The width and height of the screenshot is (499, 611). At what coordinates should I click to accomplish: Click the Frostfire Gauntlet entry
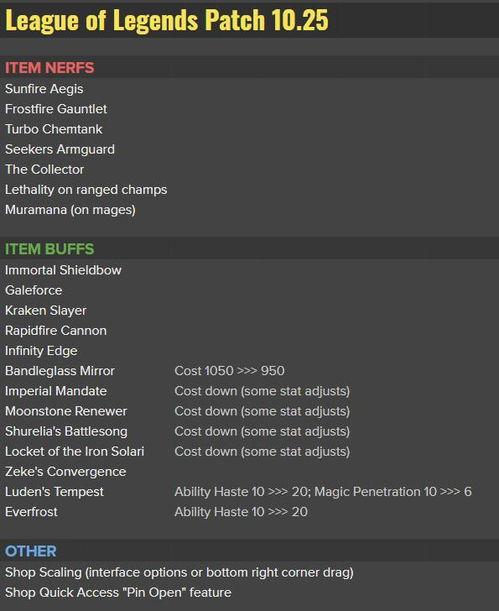(x=56, y=109)
